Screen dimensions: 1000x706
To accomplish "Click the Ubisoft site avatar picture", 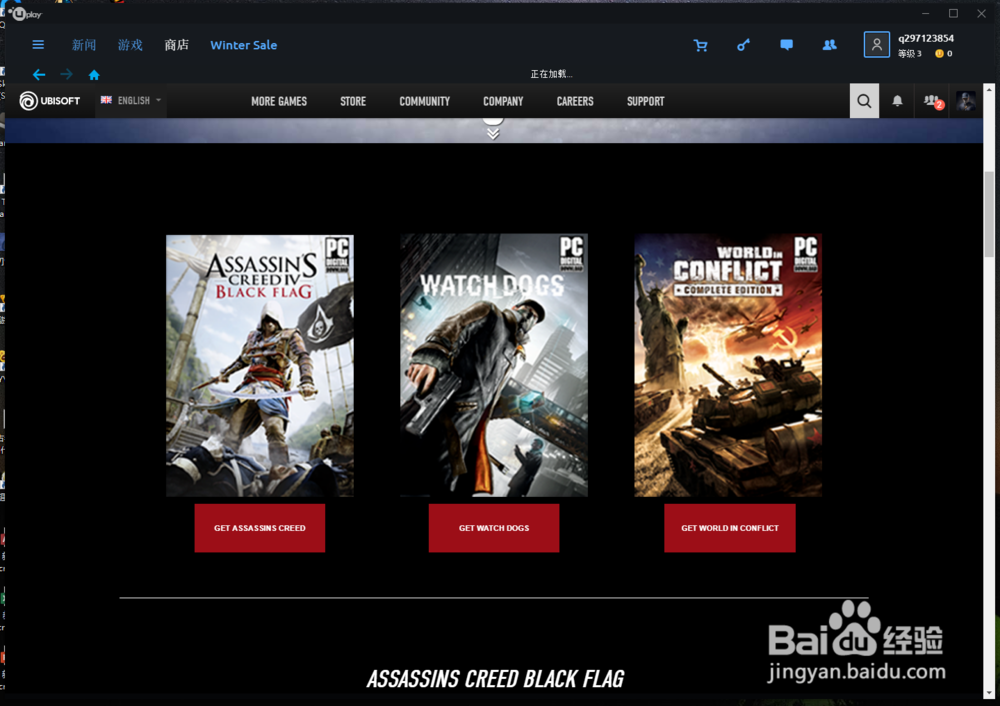I will 966,101.
